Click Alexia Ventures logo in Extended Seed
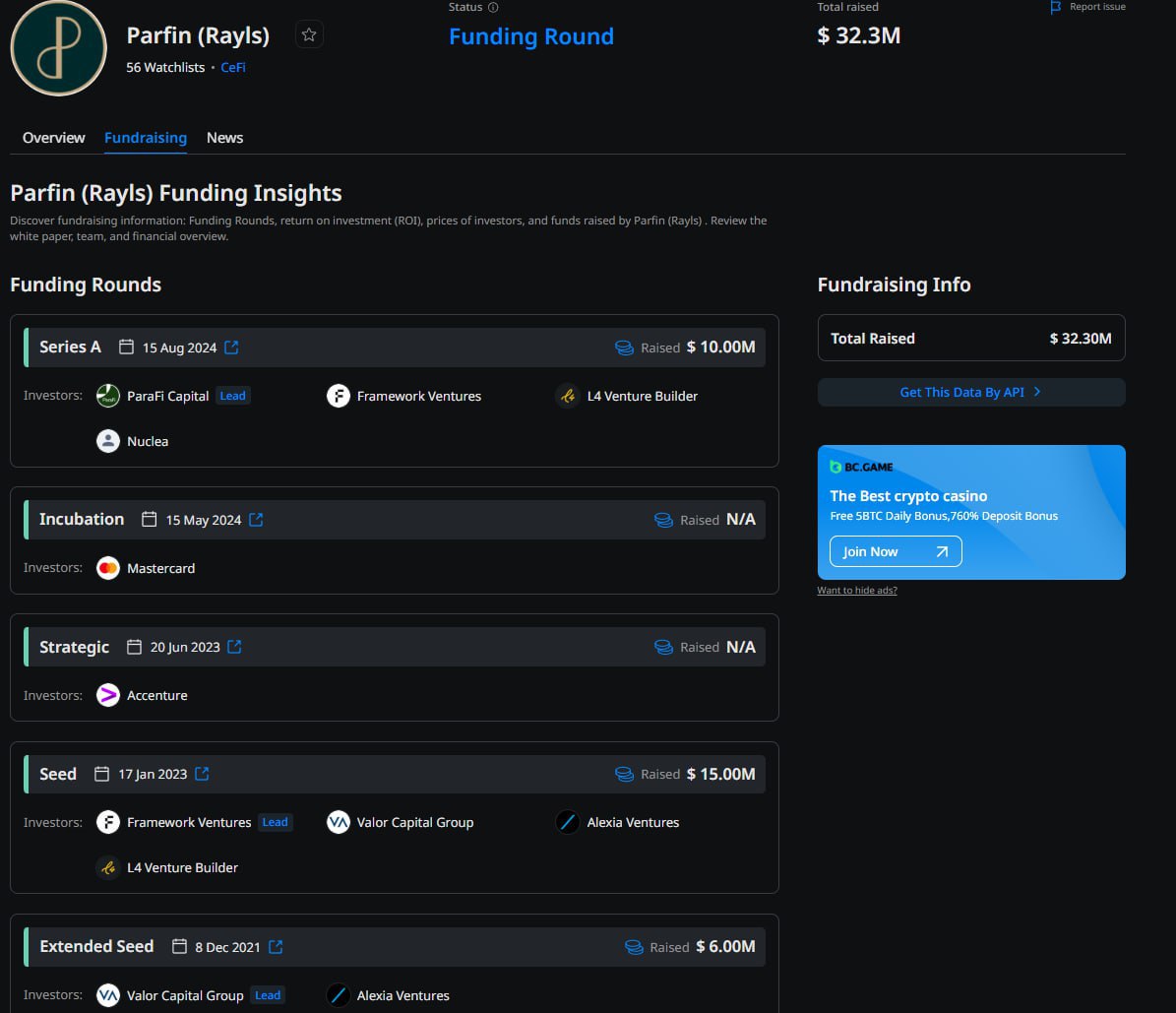Screen dimensions: 1176x1013 tap(339, 995)
